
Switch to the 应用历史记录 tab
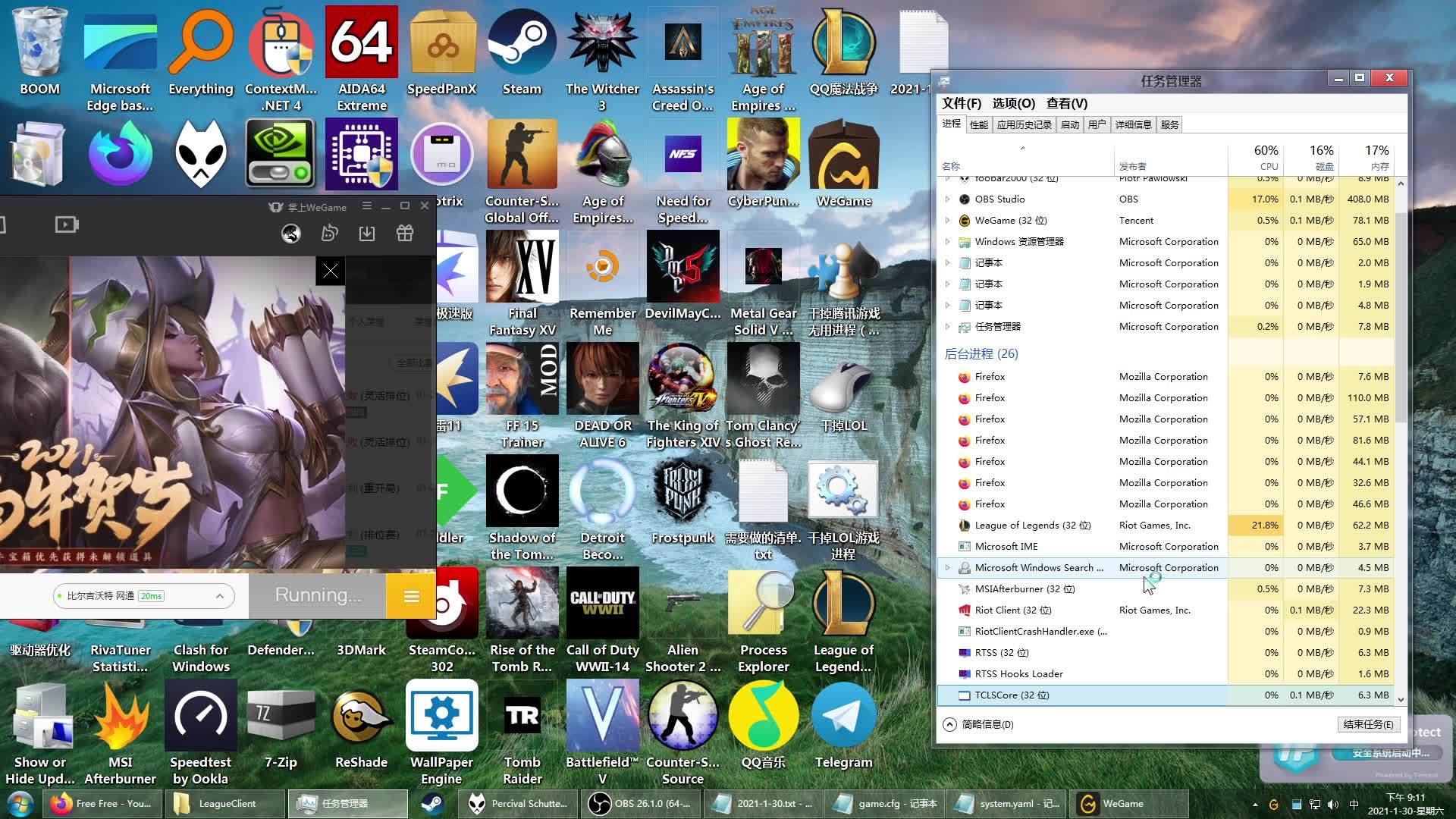1025,124
